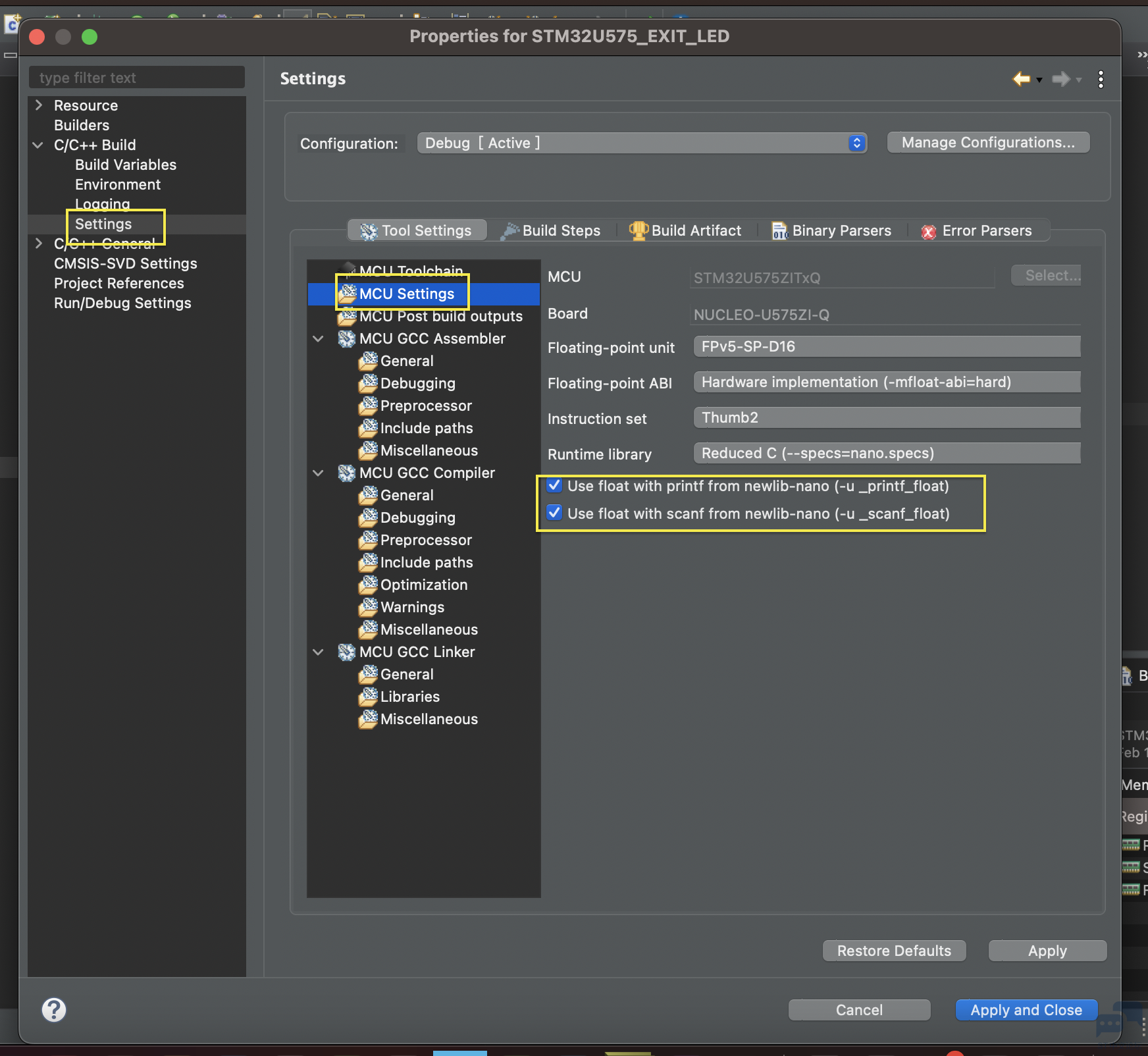Click the Assembler Preprocessor item icon
1148x1056 pixels.
point(368,406)
